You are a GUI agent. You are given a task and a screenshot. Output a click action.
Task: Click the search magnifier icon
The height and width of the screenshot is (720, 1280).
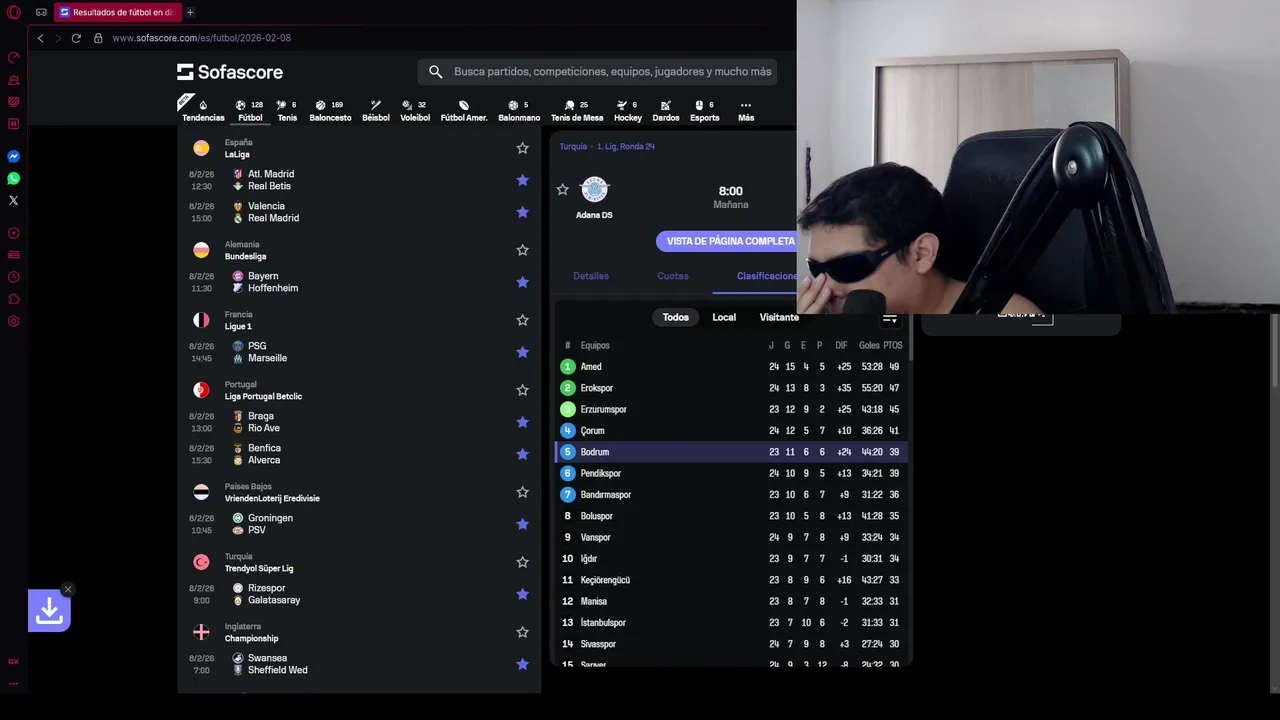point(435,72)
